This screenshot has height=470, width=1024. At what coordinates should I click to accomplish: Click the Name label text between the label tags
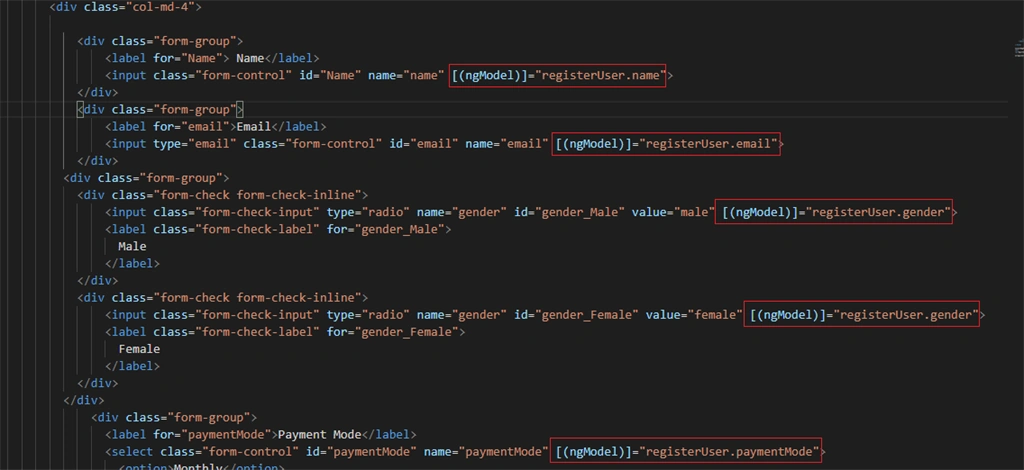point(250,59)
